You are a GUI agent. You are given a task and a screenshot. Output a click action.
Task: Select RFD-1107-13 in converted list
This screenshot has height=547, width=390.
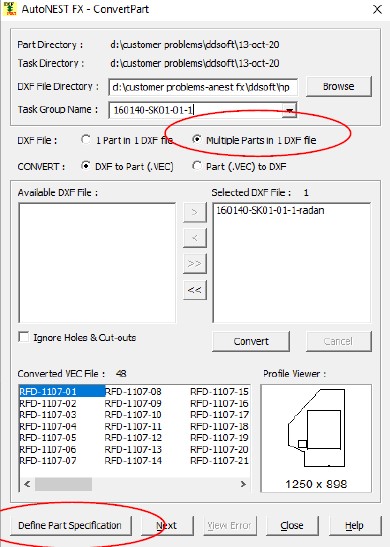point(133,449)
